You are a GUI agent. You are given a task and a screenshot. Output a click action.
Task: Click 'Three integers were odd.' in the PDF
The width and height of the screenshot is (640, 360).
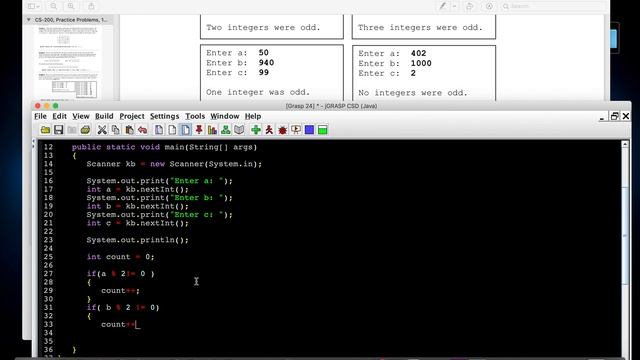coord(420,27)
